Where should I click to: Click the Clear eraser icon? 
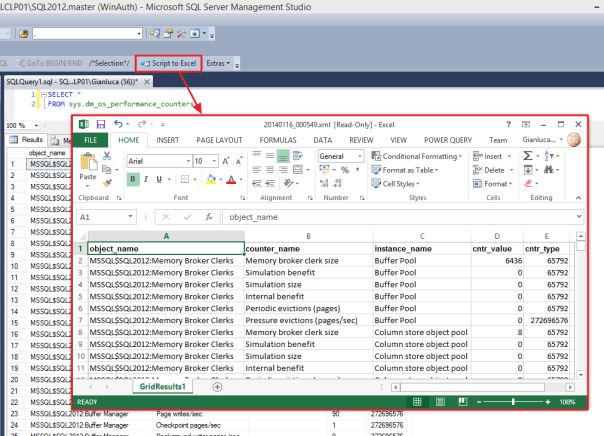point(528,183)
